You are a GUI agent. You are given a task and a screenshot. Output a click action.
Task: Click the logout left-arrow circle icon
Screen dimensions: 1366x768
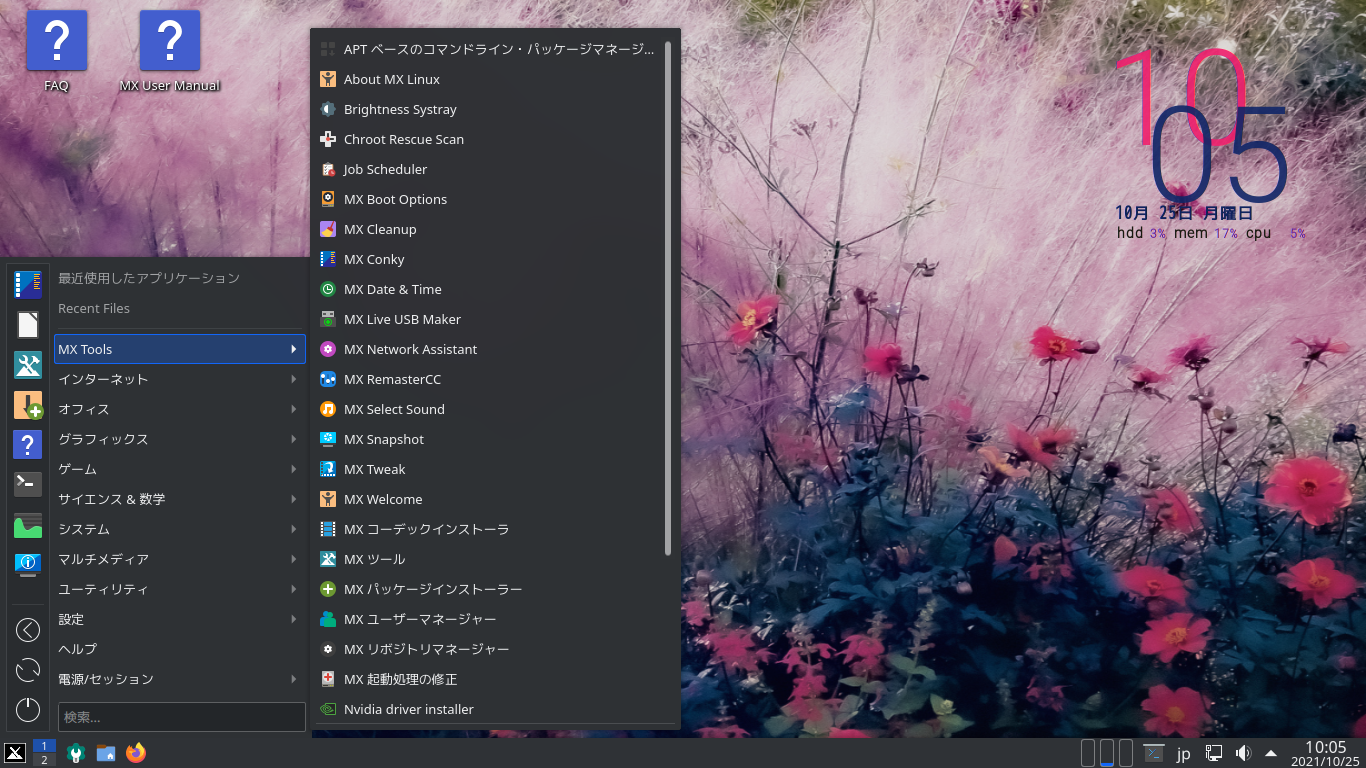28,630
